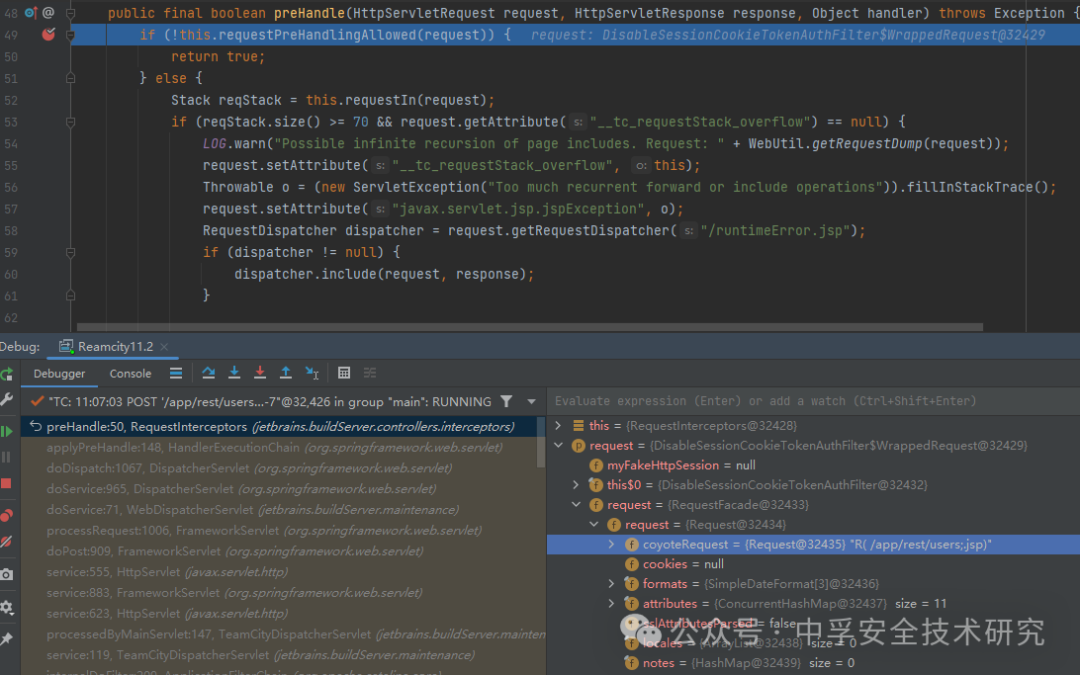
Task: Click the Rerun debug session icon
Action: (6, 374)
